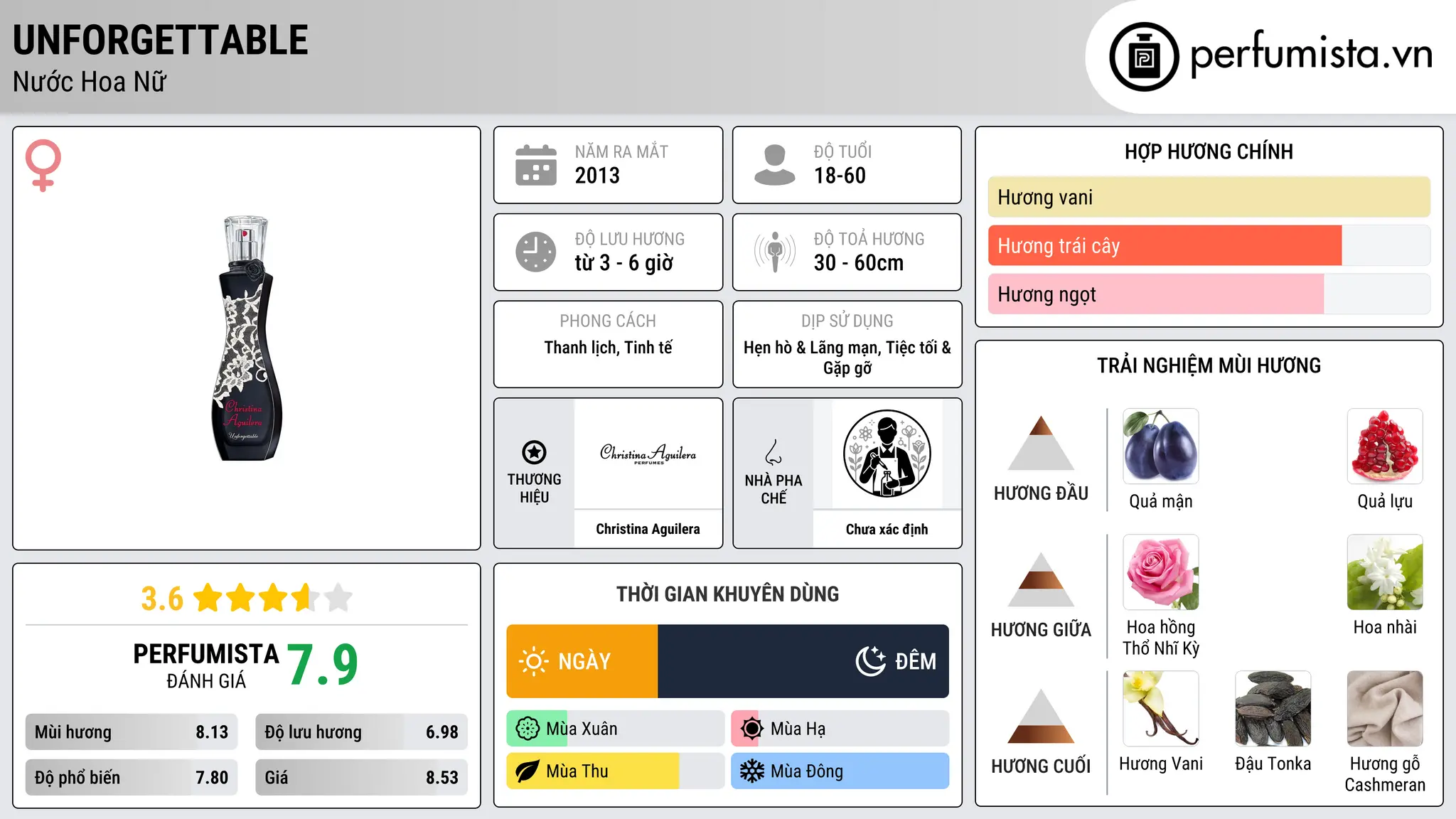This screenshot has height=819, width=1456.
Task: Click the Christina Aguilera Perfumes brand logo
Action: pyautogui.click(x=648, y=454)
